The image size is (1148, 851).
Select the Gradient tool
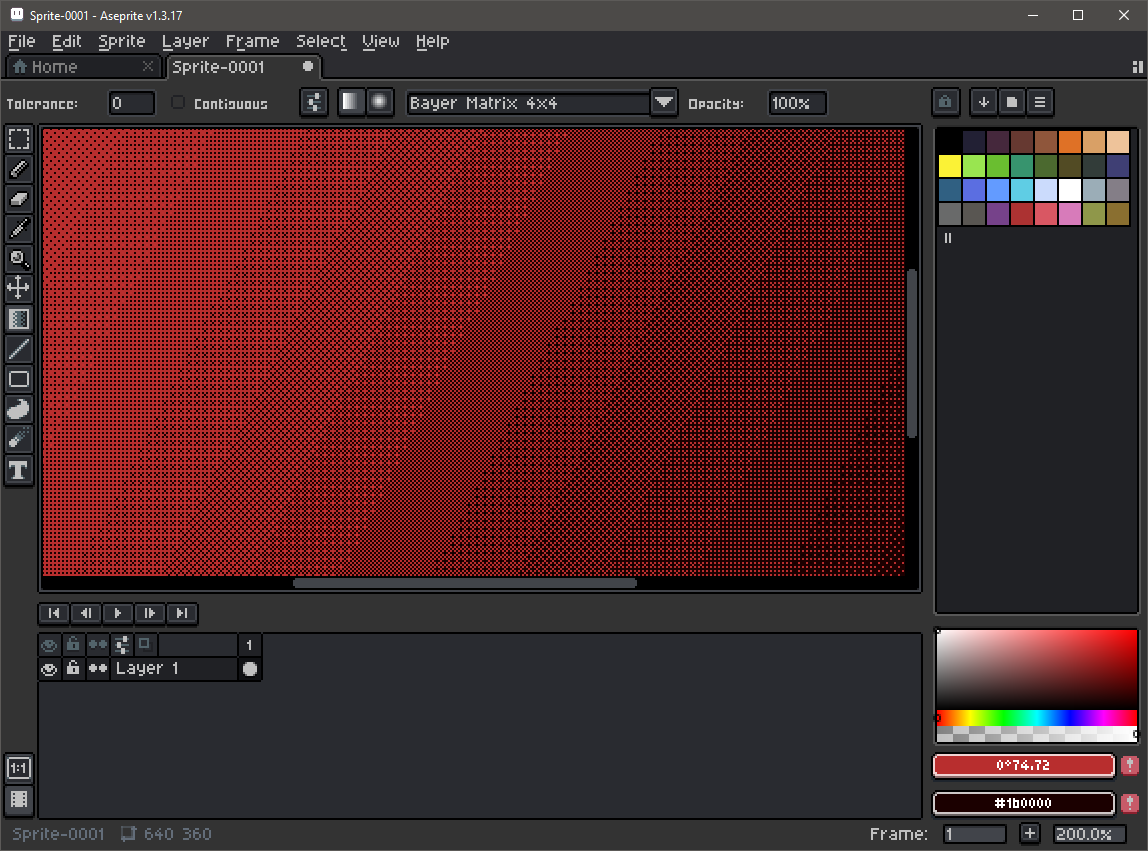18,319
